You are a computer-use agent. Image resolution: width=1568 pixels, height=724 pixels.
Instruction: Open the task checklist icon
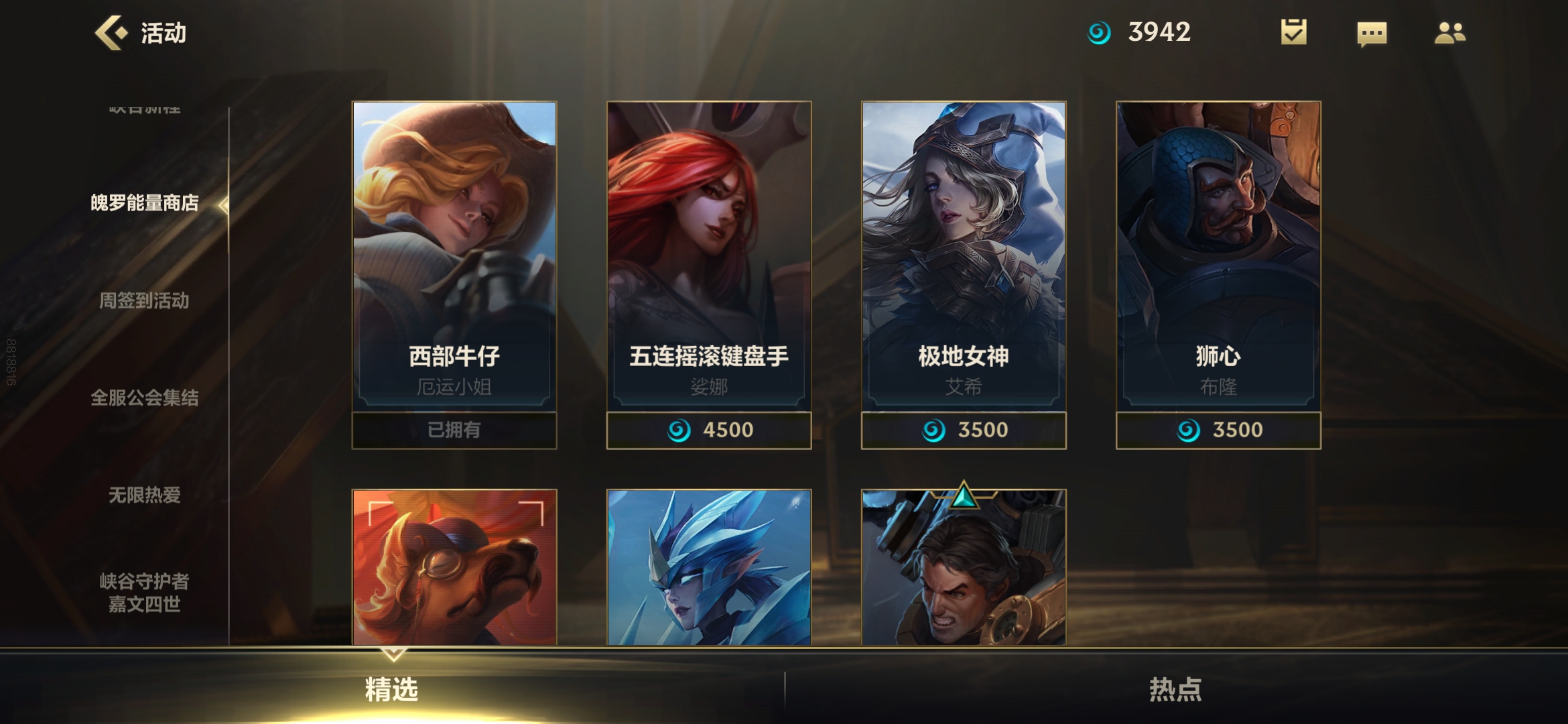point(1293,32)
